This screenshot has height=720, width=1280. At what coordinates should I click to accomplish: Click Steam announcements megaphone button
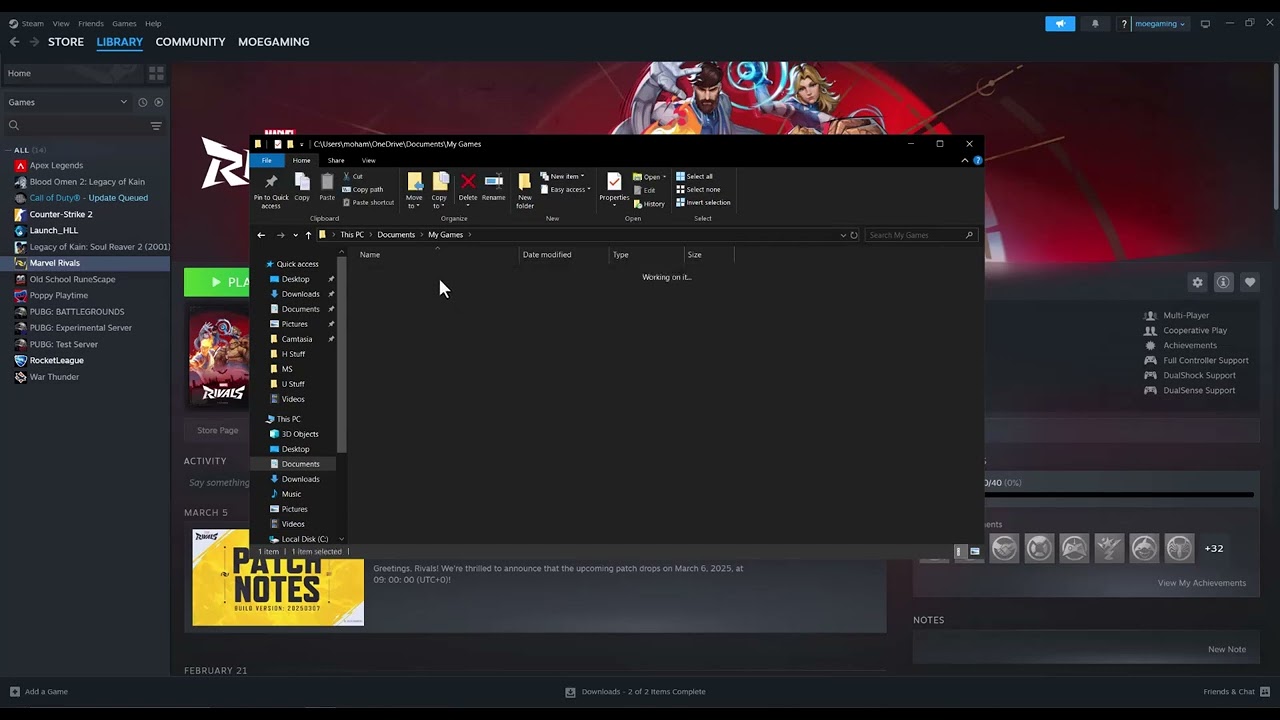point(1060,23)
